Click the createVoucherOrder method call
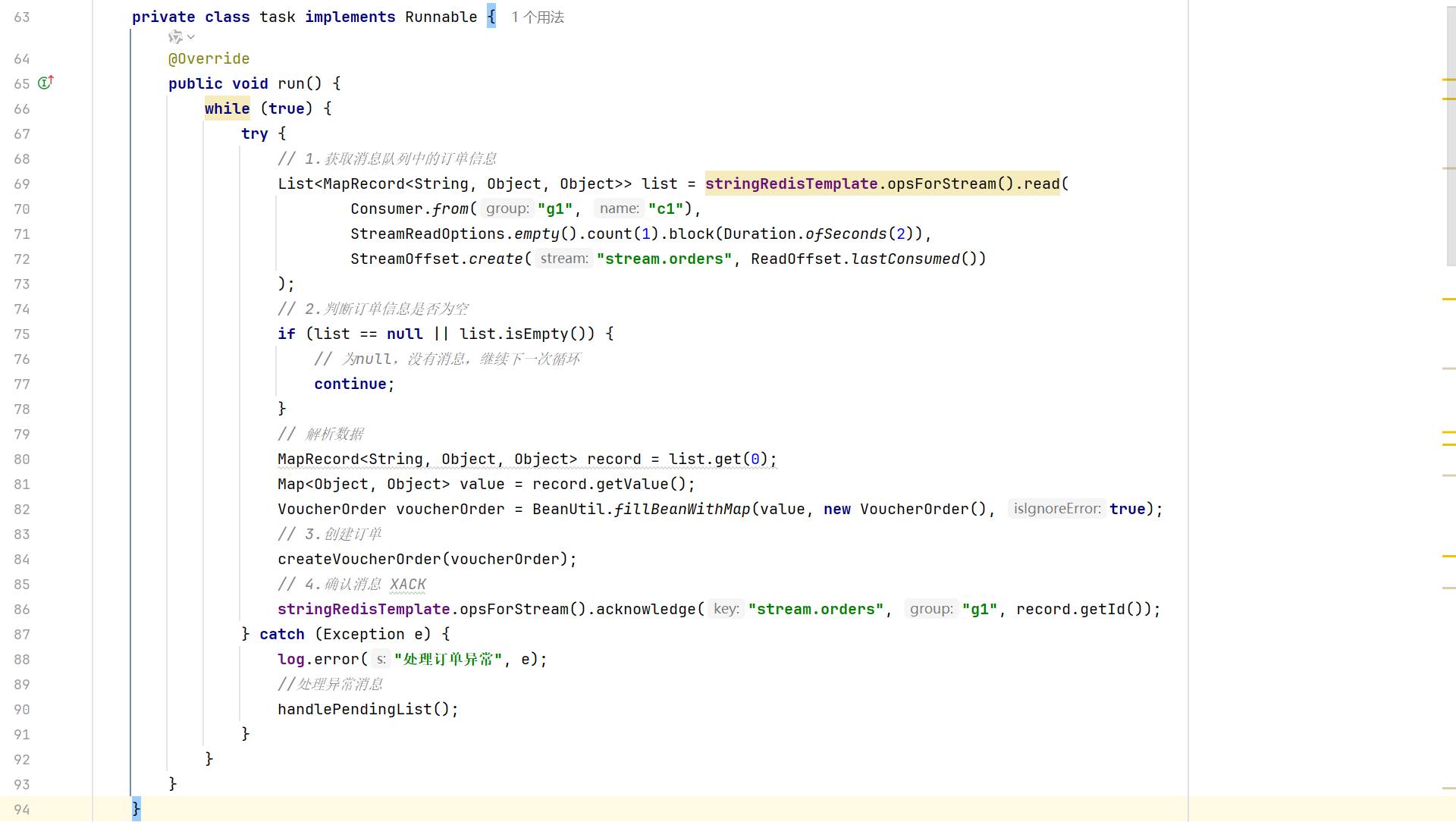1456x822 pixels. click(x=359, y=559)
